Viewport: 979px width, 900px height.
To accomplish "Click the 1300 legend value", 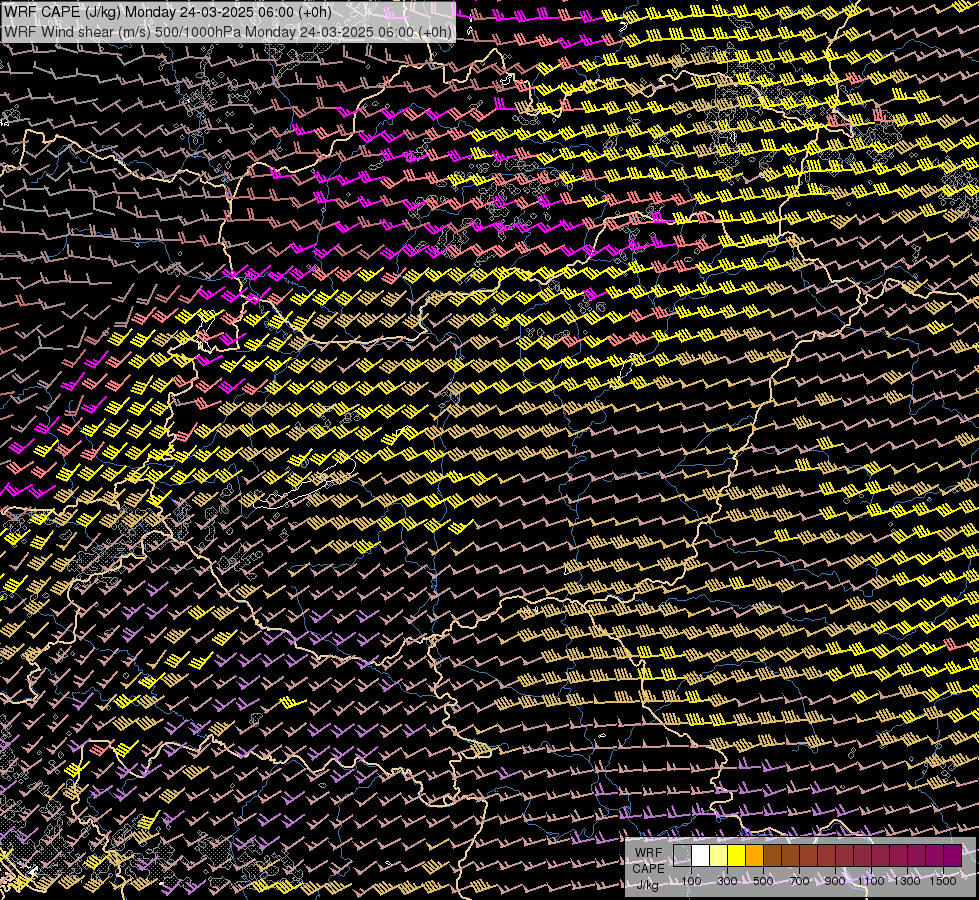I will pos(907,881).
